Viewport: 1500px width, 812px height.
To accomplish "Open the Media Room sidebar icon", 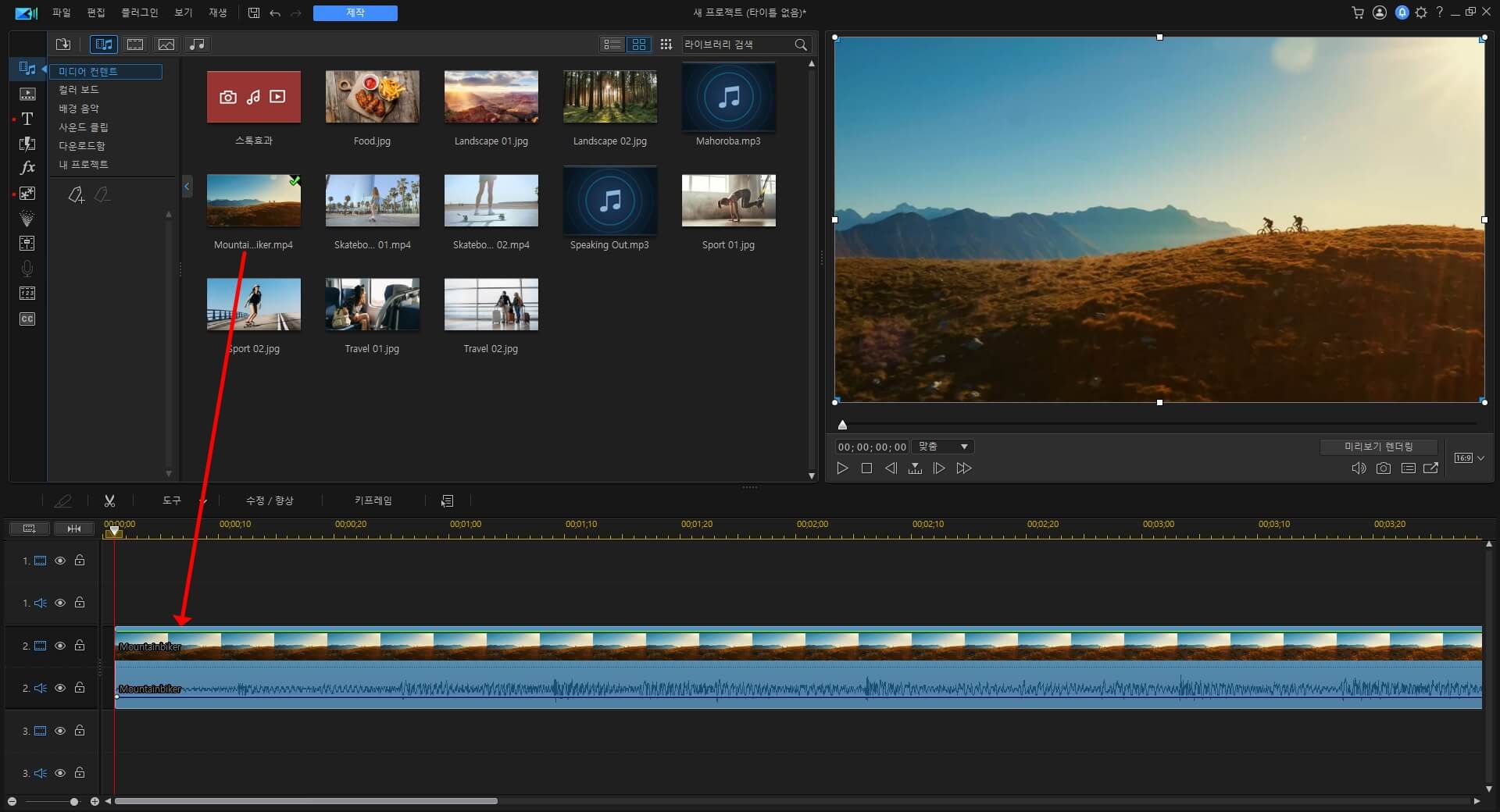I will pos(27,69).
